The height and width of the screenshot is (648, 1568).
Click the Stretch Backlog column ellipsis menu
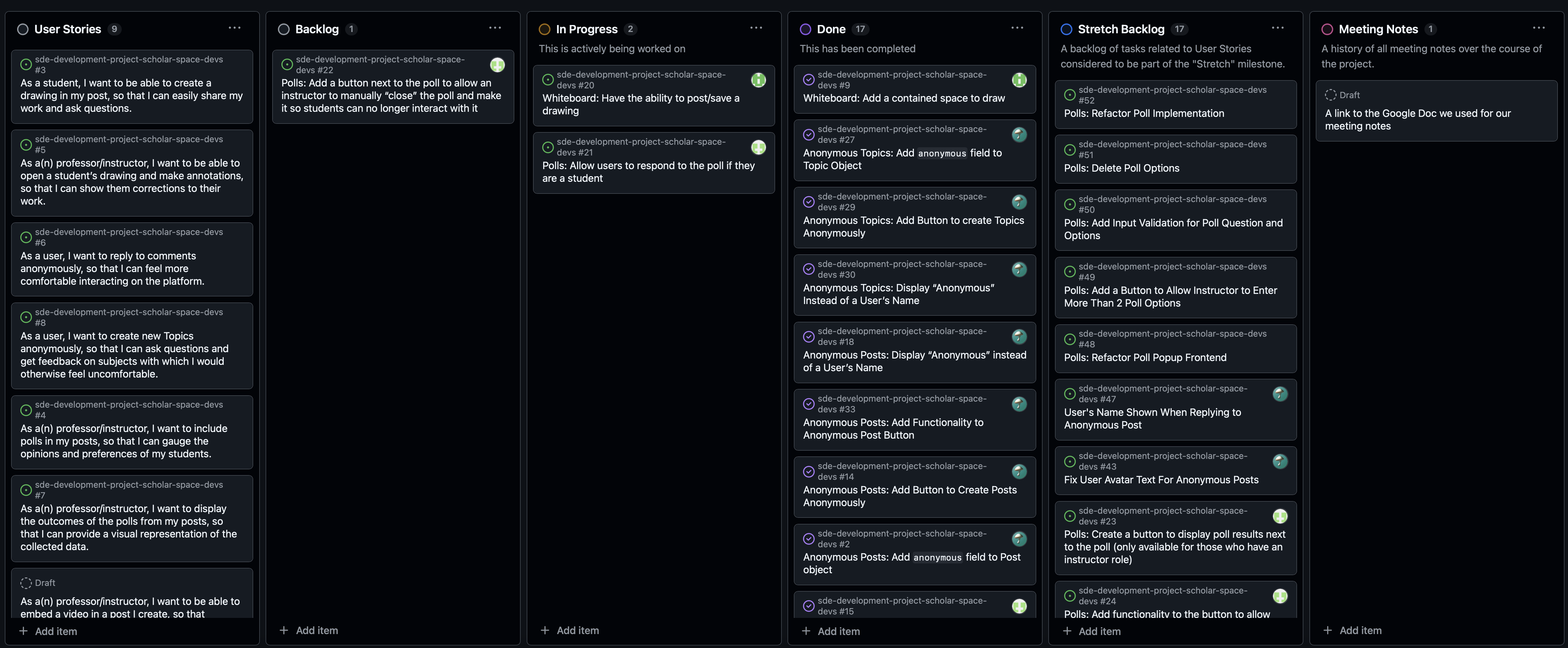1278,28
